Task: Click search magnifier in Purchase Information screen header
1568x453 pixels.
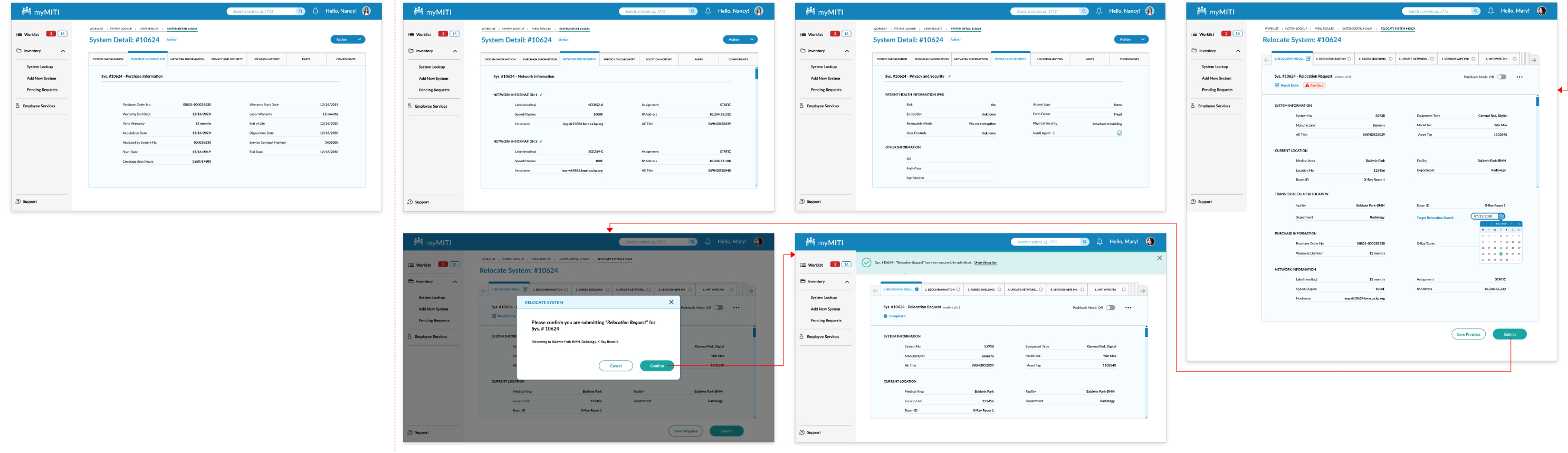Action: [300, 11]
